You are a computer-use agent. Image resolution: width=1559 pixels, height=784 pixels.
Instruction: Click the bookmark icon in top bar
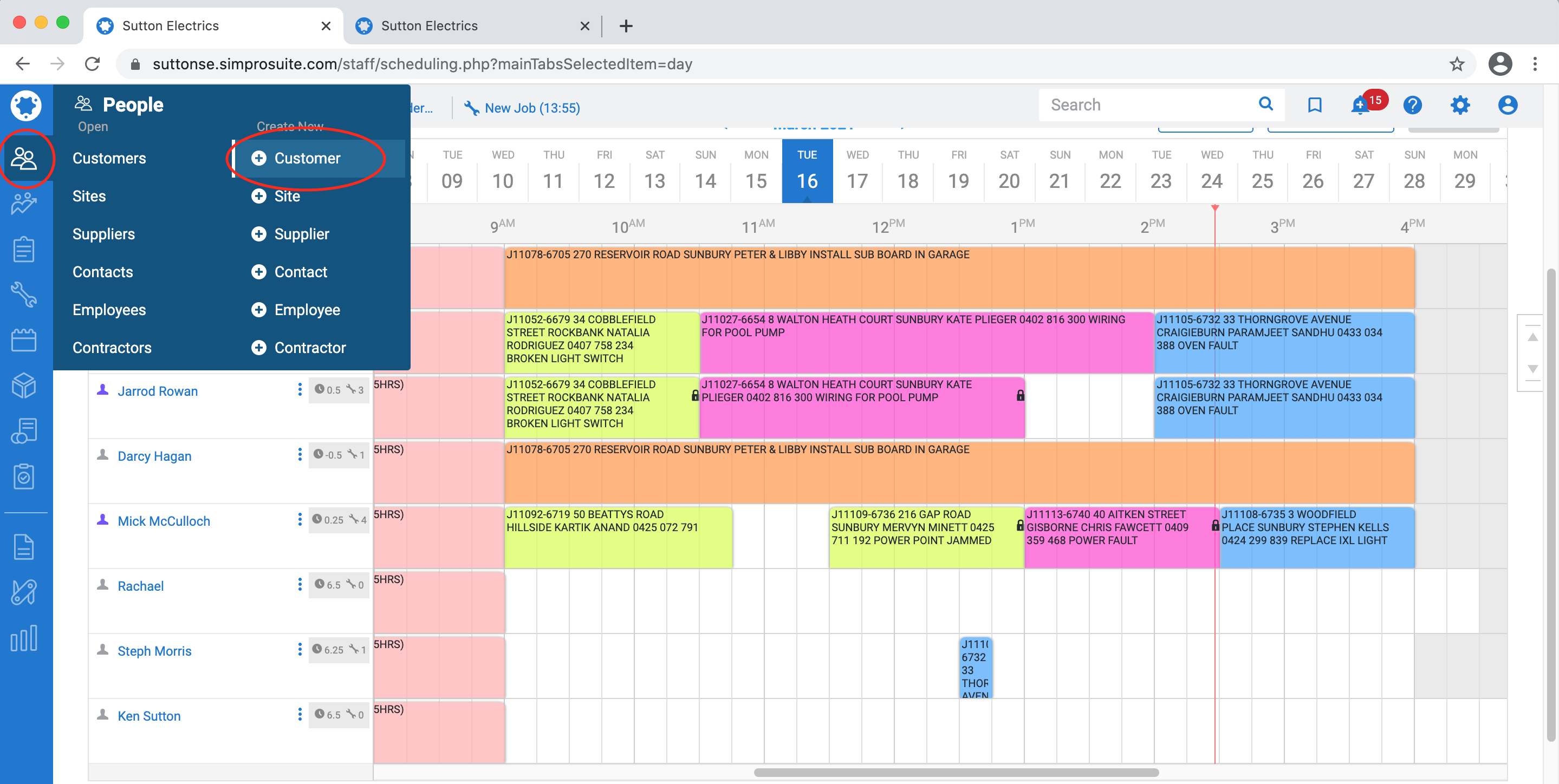tap(1314, 105)
